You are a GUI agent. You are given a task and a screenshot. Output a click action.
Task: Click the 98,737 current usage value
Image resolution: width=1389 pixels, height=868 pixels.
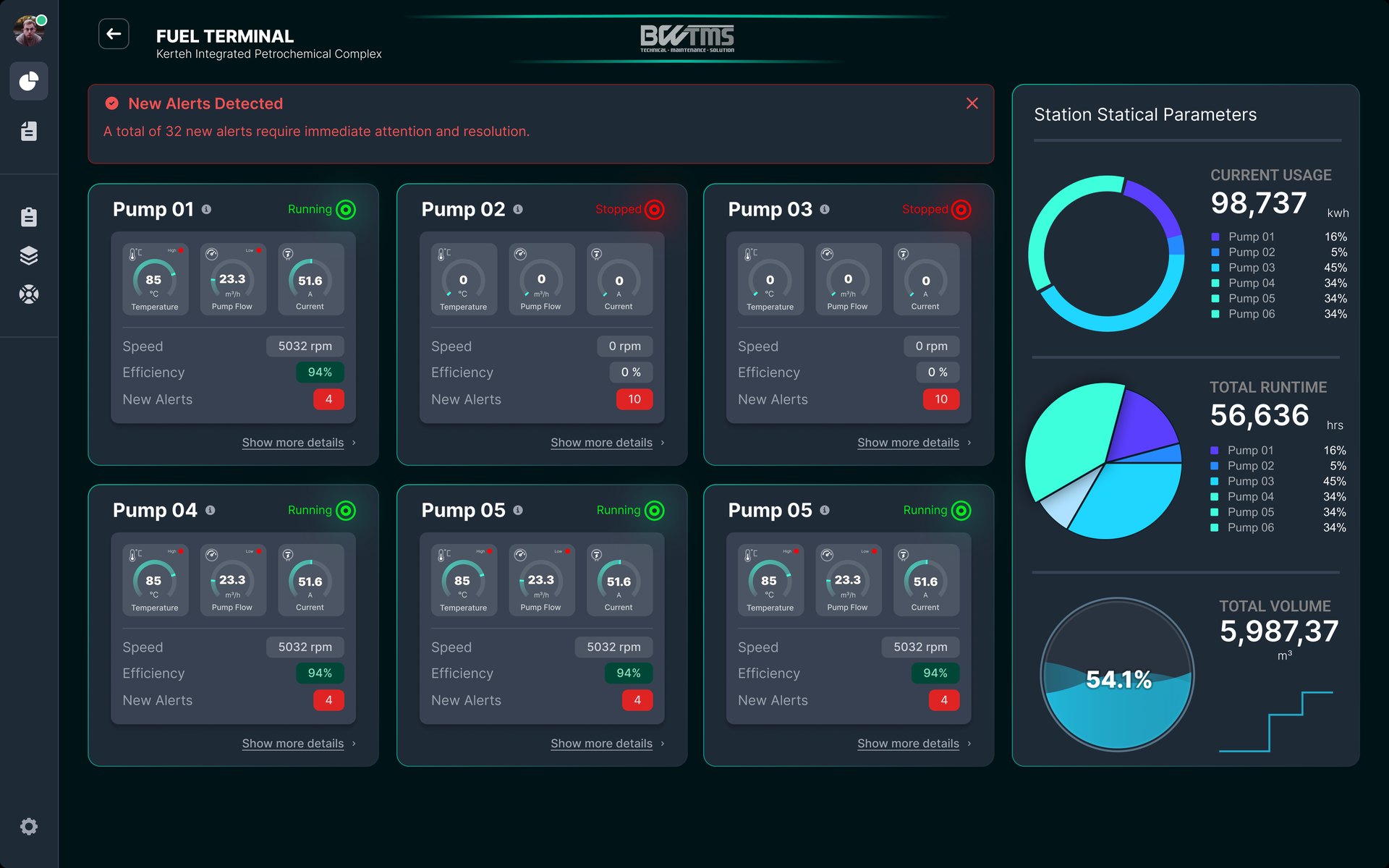tap(1259, 203)
